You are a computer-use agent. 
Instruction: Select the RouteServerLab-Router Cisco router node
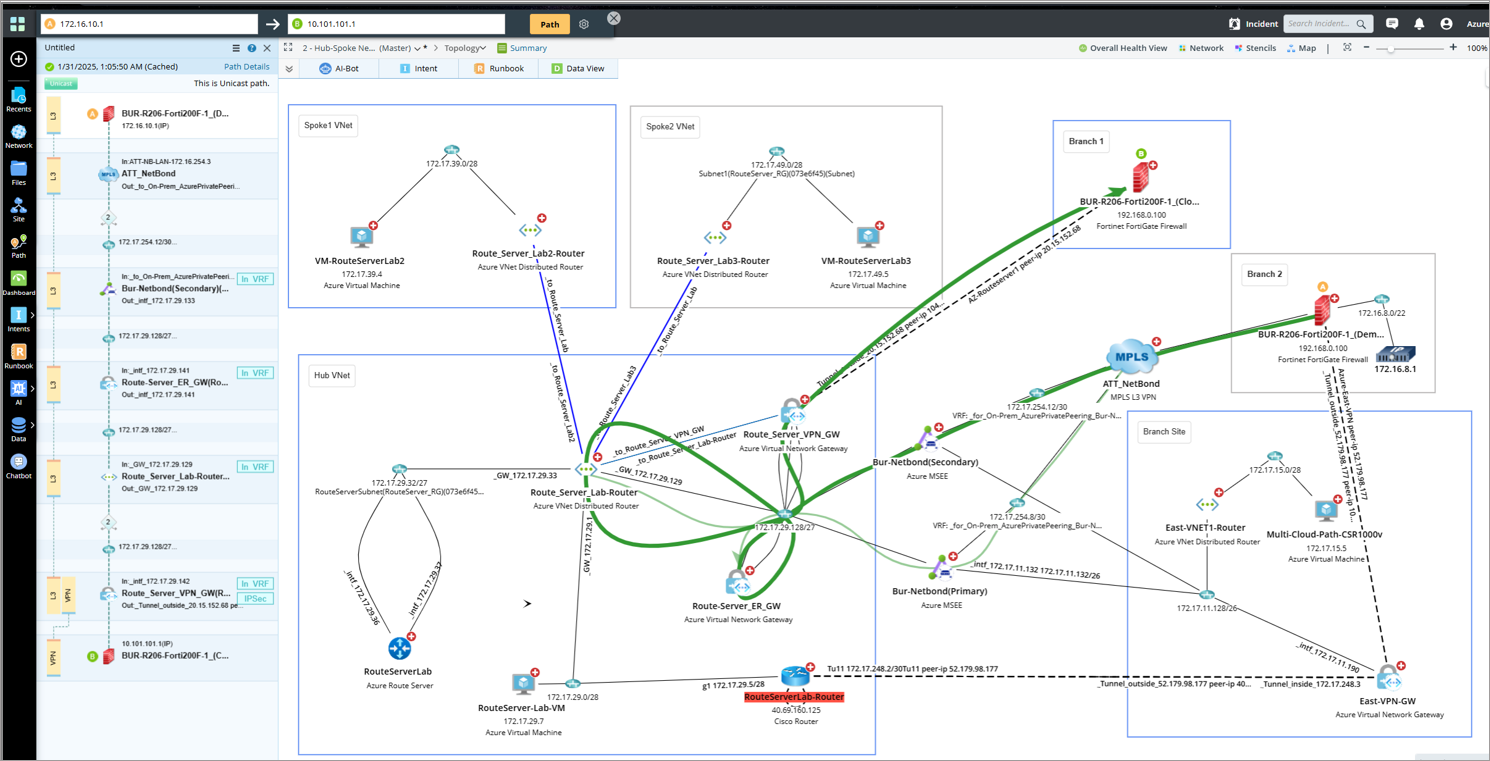click(796, 675)
